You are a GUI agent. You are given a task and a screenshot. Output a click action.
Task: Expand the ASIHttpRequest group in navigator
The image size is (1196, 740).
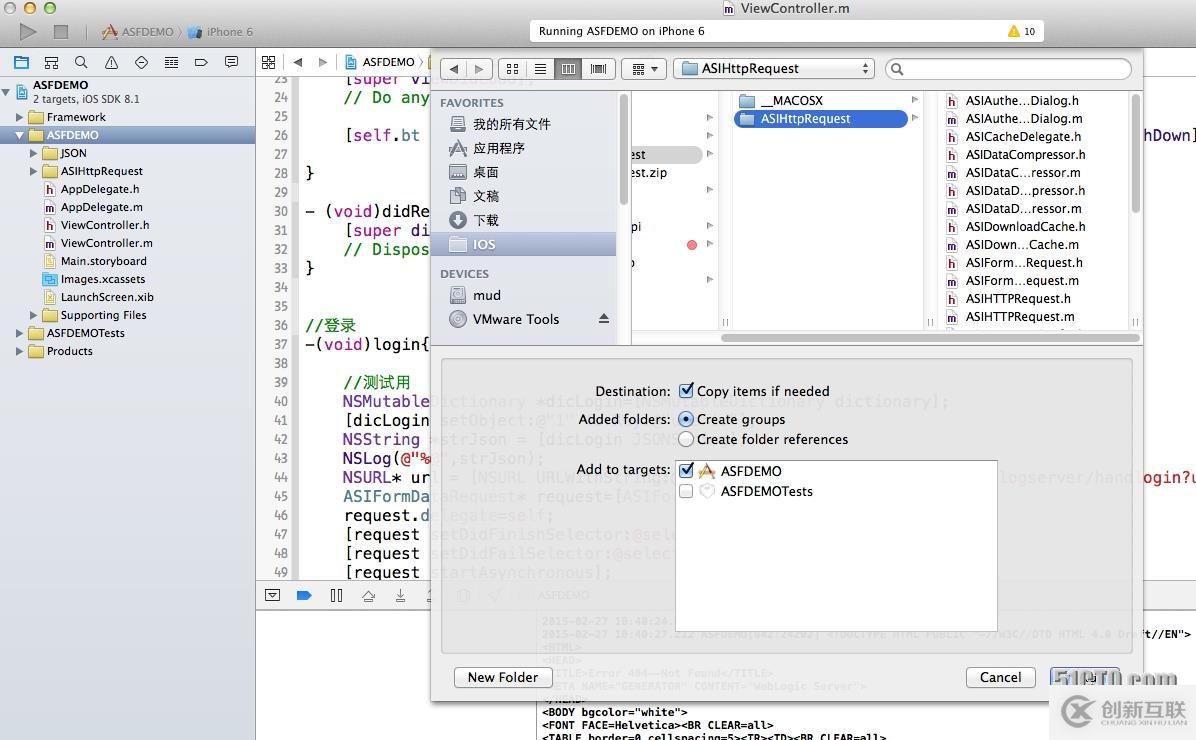34,172
